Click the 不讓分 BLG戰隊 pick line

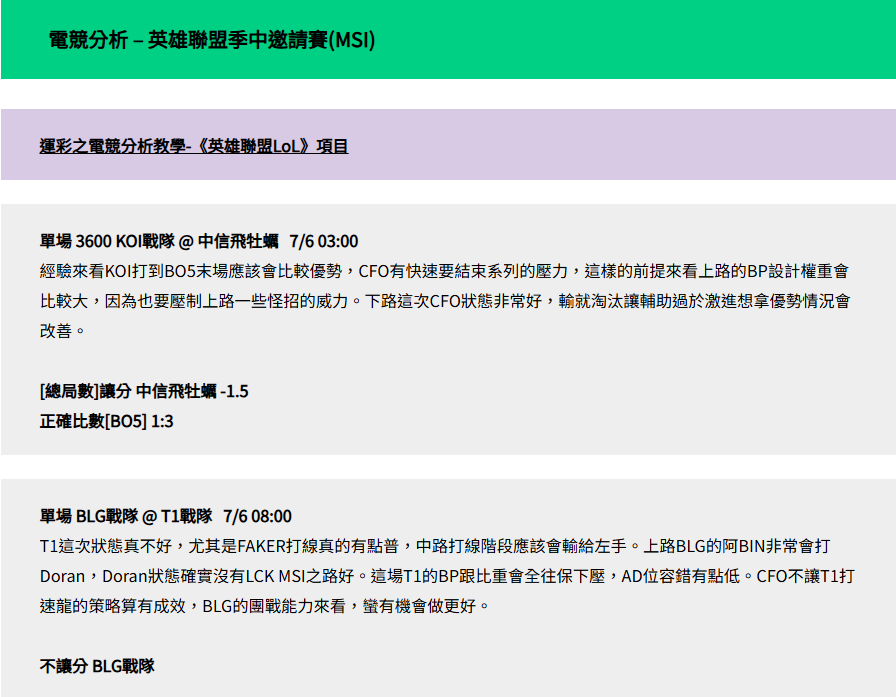tap(97, 666)
